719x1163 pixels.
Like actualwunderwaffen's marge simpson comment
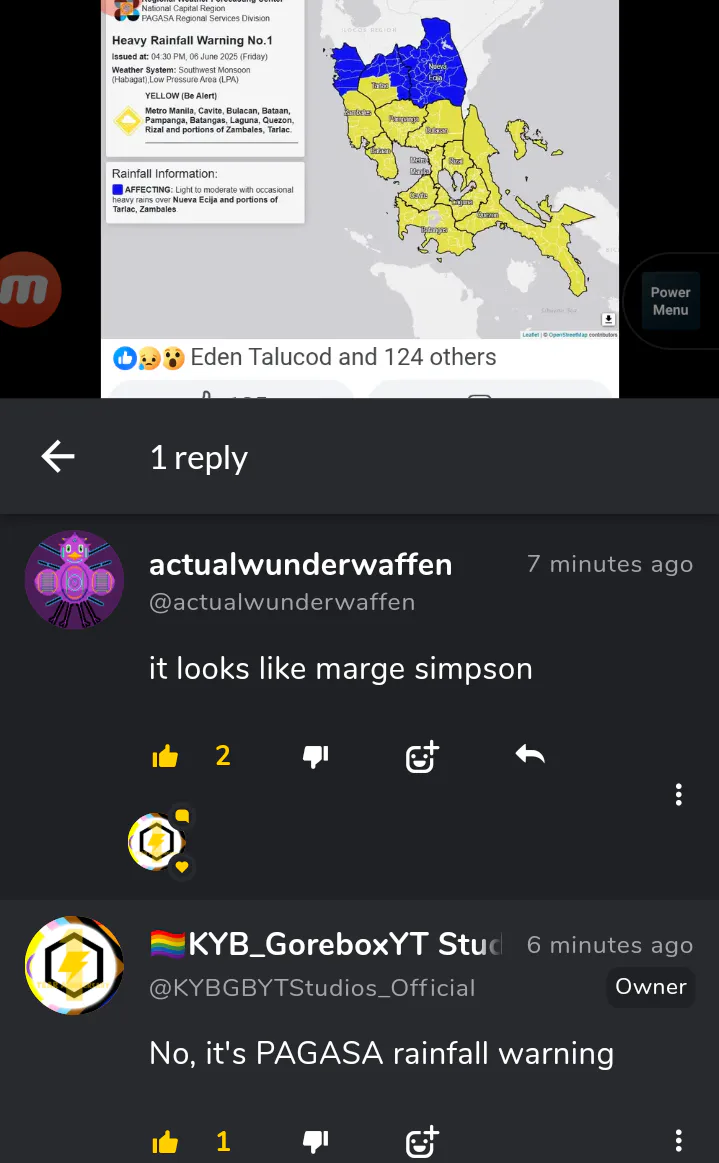[x=165, y=756]
